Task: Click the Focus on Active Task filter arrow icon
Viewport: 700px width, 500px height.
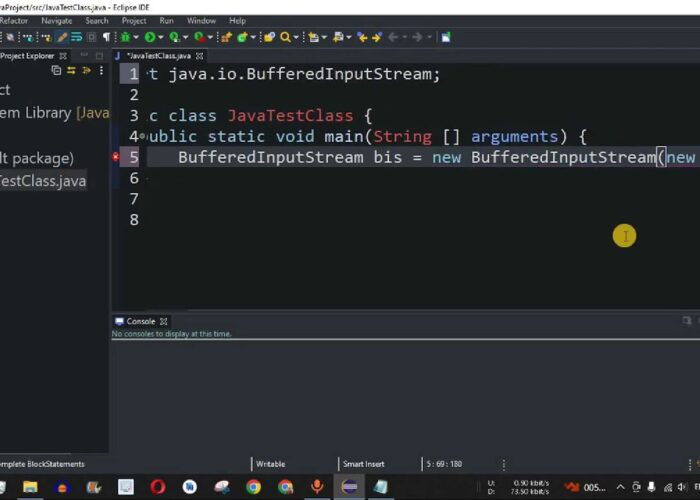Action: pyautogui.click(x=86, y=71)
